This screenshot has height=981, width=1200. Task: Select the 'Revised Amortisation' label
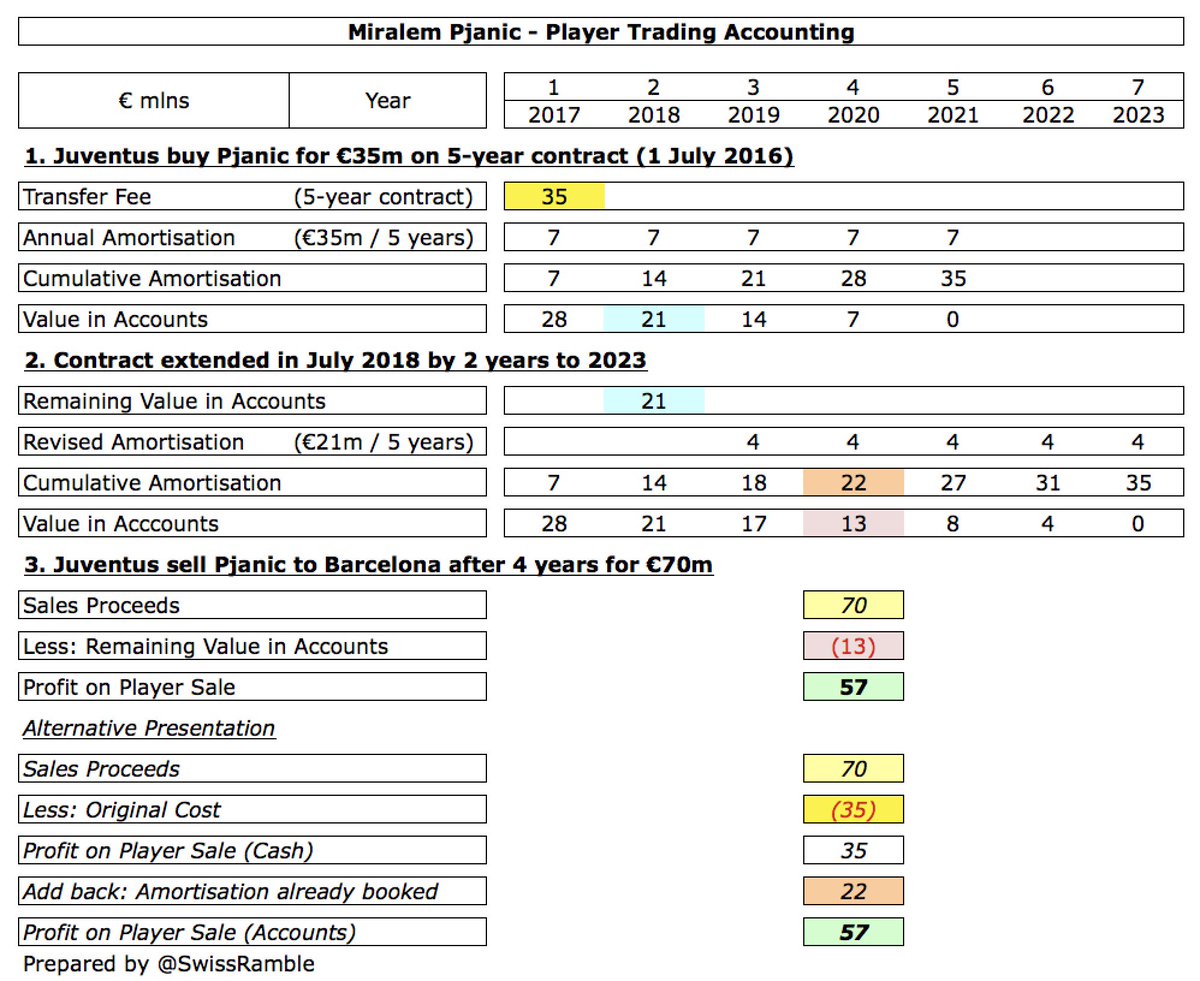tap(133, 442)
